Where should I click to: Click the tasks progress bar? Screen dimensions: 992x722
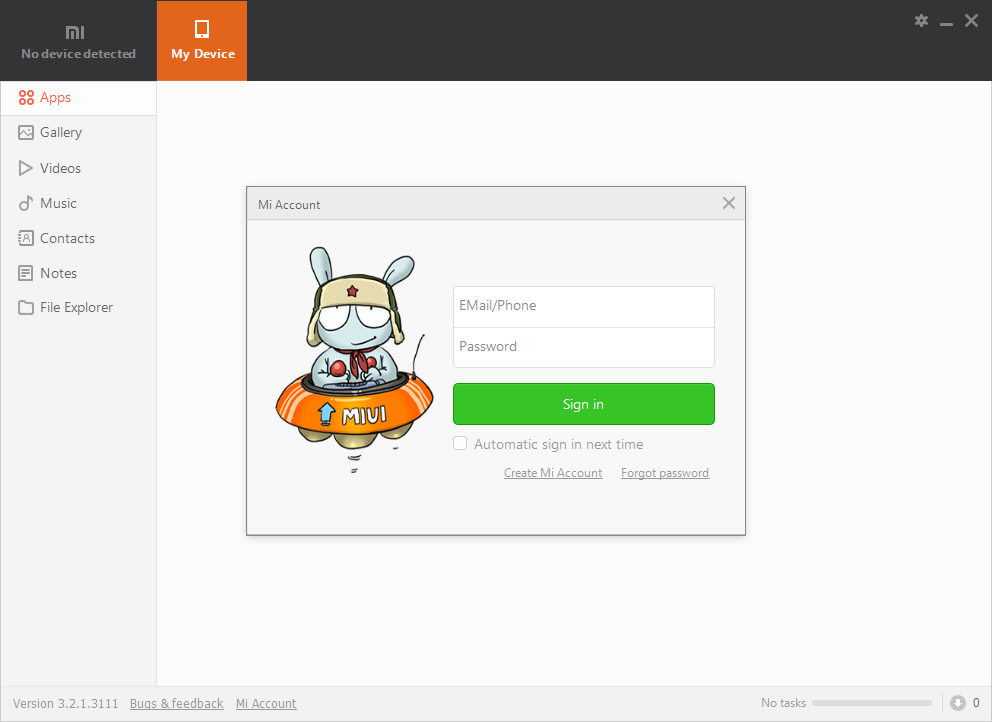(872, 703)
